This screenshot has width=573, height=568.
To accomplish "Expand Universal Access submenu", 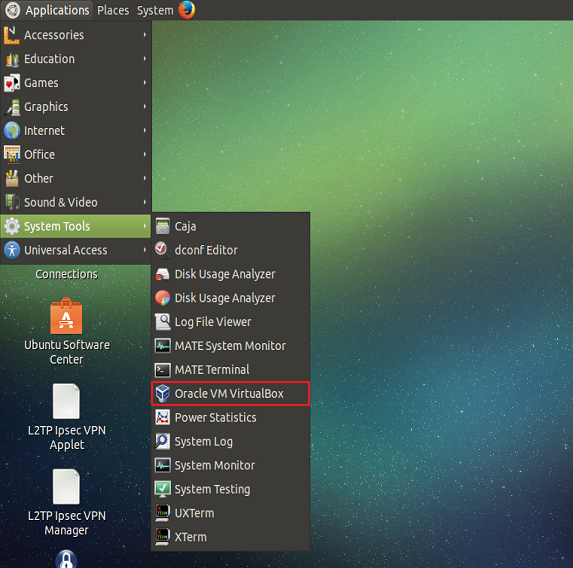I will point(76,250).
